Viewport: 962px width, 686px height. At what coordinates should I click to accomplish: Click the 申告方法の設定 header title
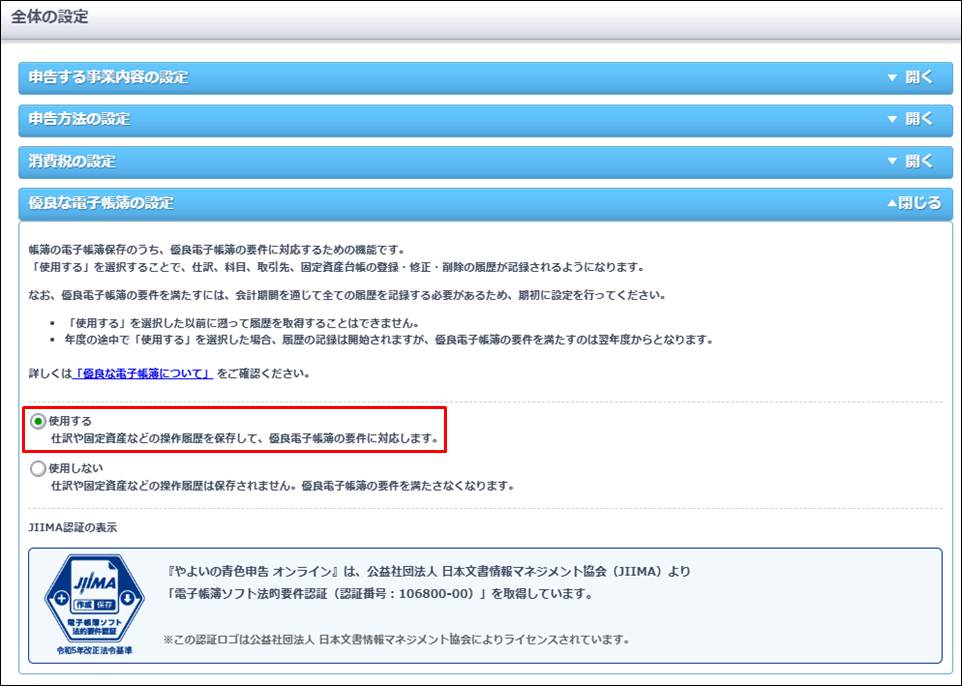tap(79, 119)
